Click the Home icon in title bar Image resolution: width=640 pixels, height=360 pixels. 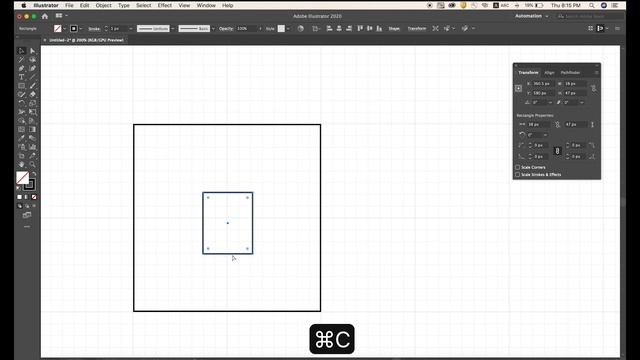coord(45,16)
